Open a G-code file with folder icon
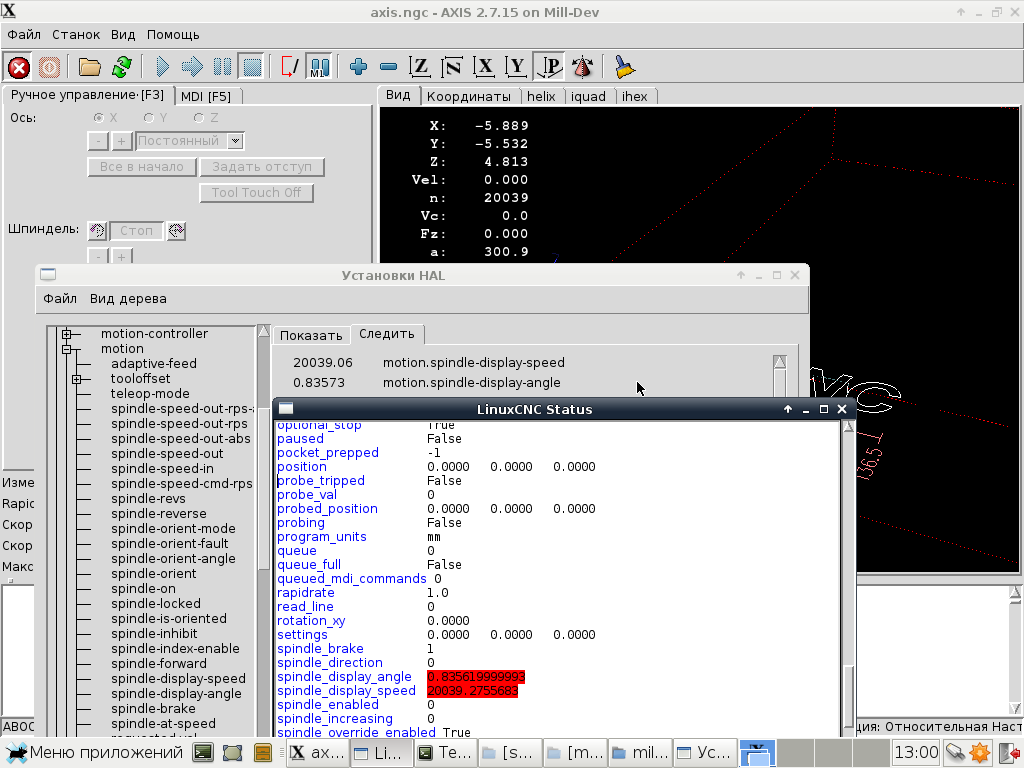Screen dimensions: 1024x768 pyautogui.click(x=89, y=67)
